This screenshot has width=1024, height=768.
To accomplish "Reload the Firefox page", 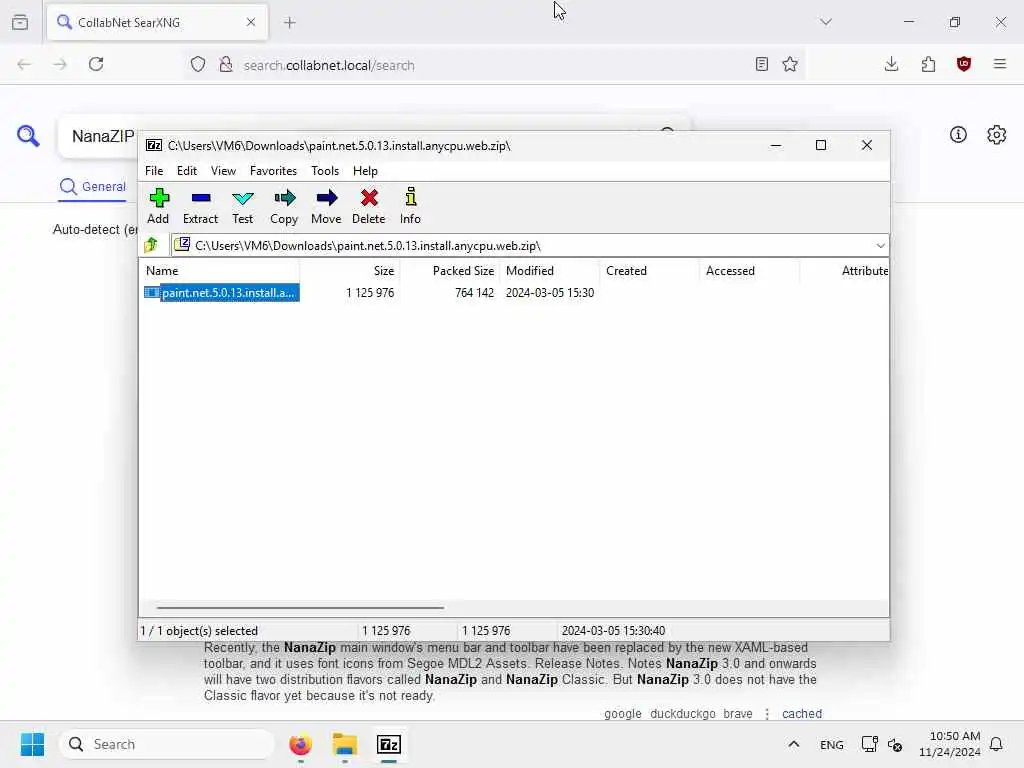I will point(96,64).
